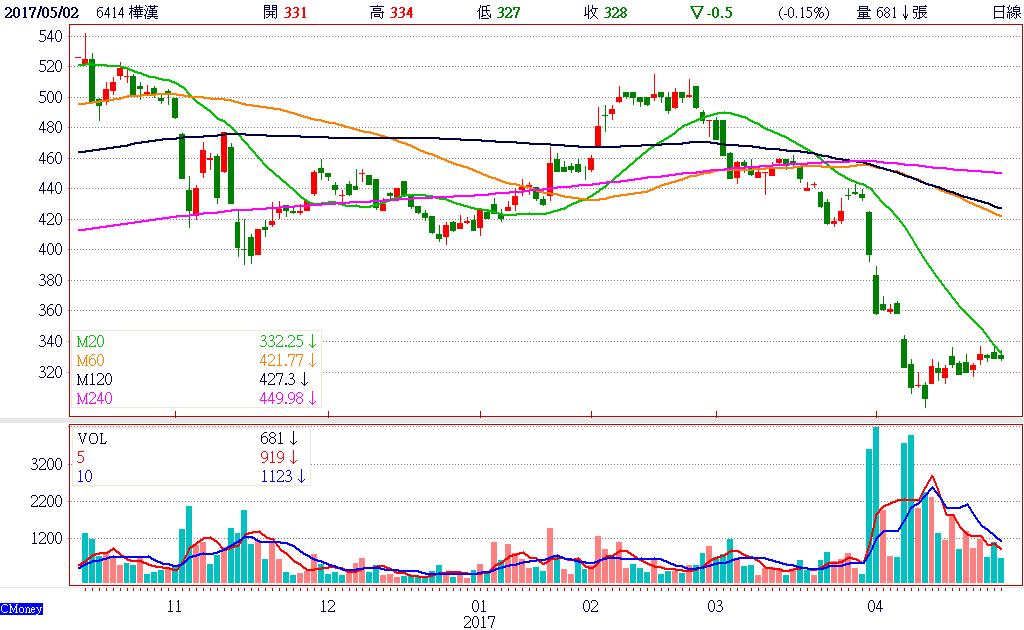Viewport: 1024px width, 630px height.
Task: Select the M20 moving average legend label
Action: tap(91, 342)
